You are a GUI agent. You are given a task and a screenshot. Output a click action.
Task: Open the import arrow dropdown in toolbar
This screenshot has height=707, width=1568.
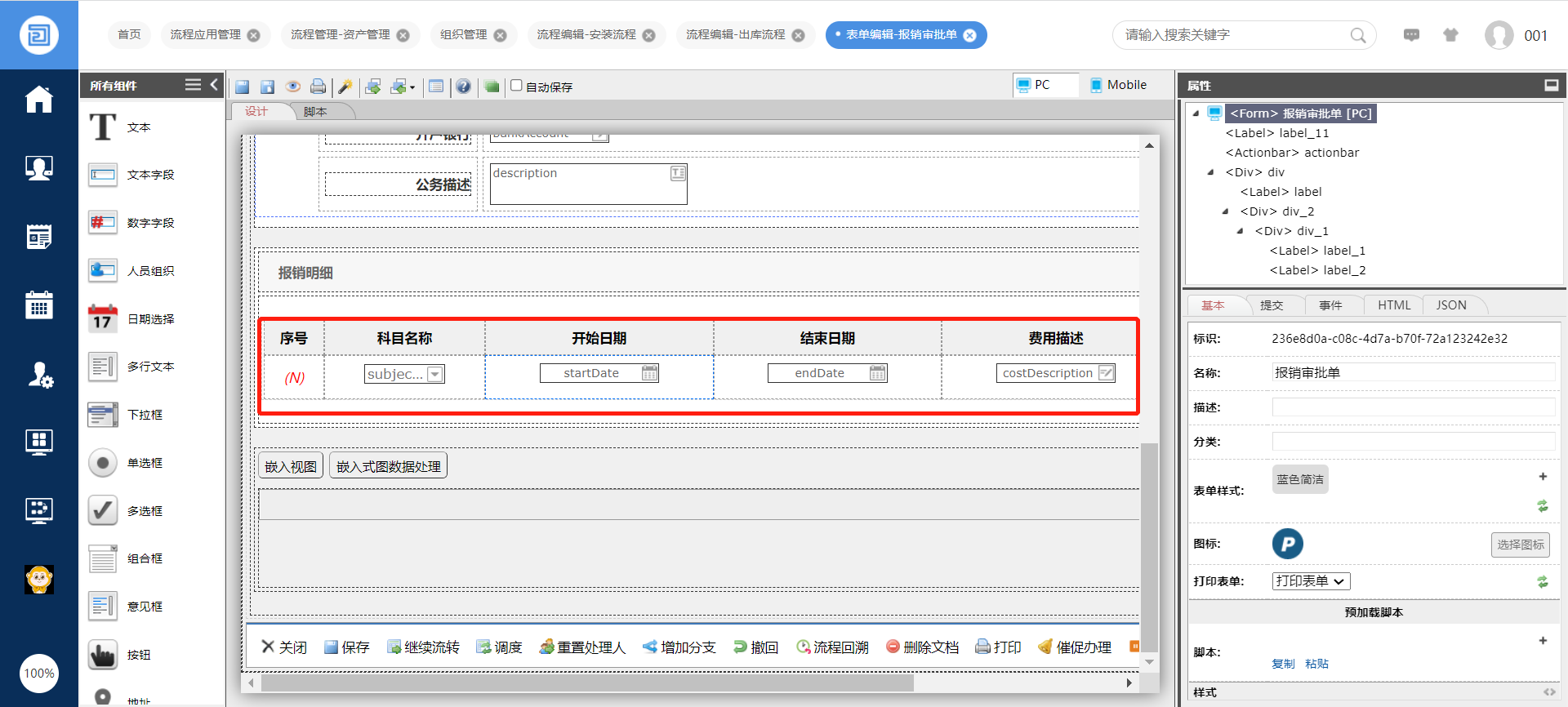tap(412, 87)
